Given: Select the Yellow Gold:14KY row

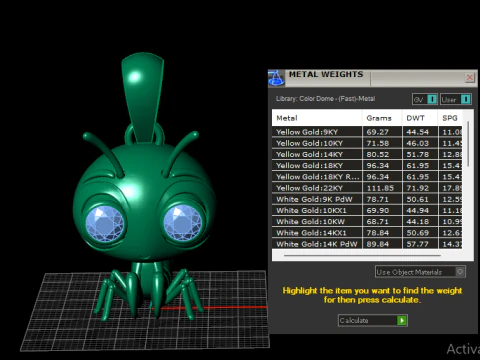Looking at the screenshot, I should (367, 154).
